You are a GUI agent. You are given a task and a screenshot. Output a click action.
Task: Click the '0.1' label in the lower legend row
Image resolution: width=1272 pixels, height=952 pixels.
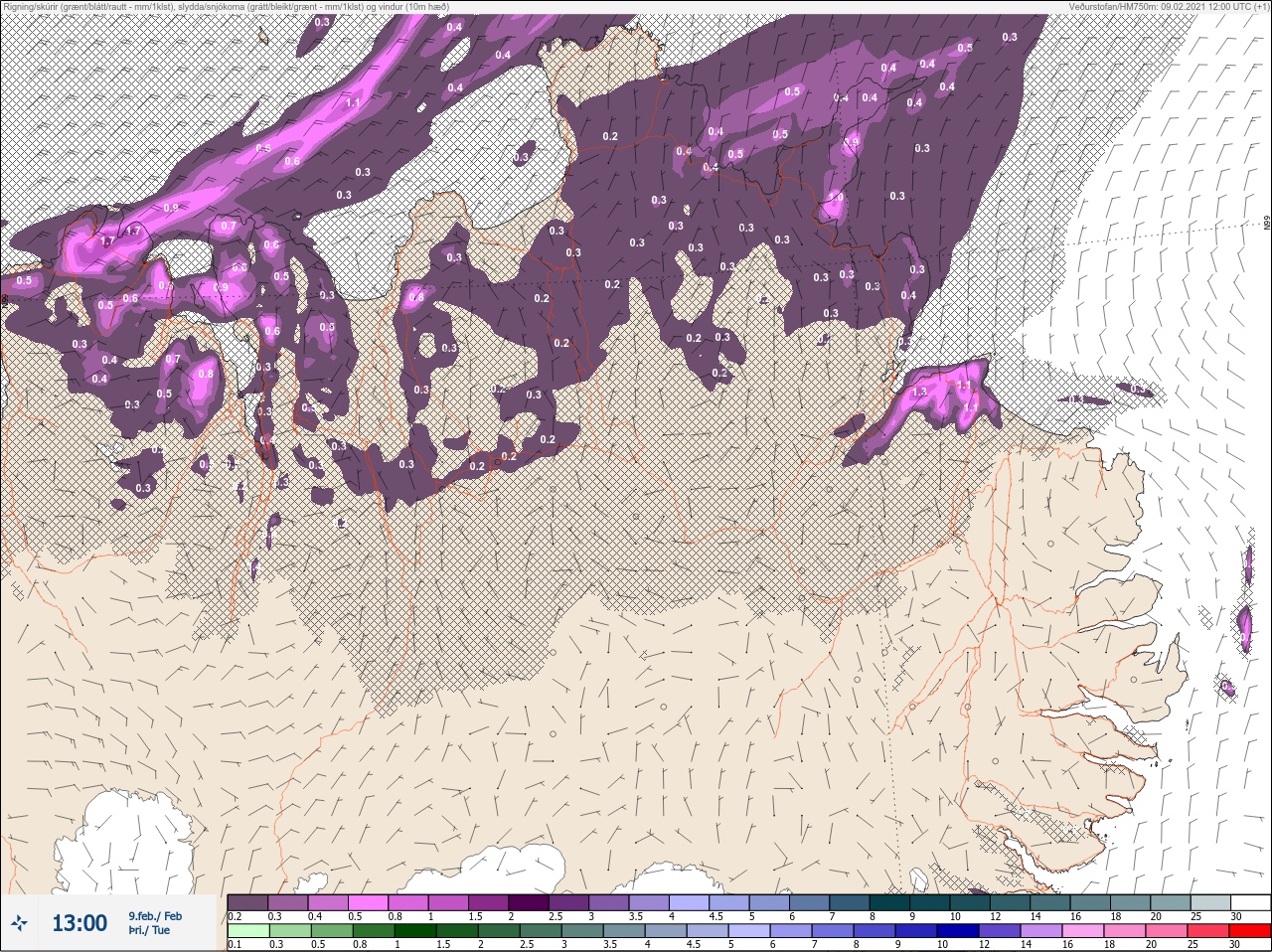[x=235, y=945]
